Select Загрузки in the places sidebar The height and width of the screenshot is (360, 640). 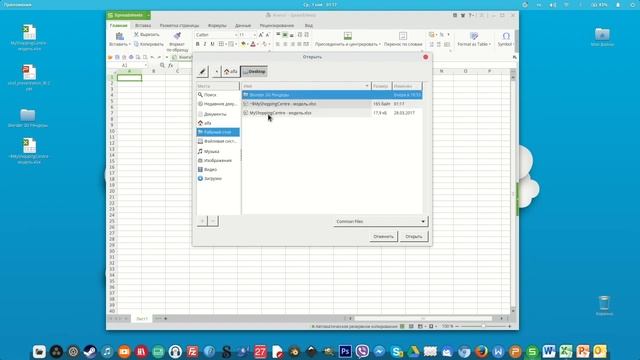[218, 178]
